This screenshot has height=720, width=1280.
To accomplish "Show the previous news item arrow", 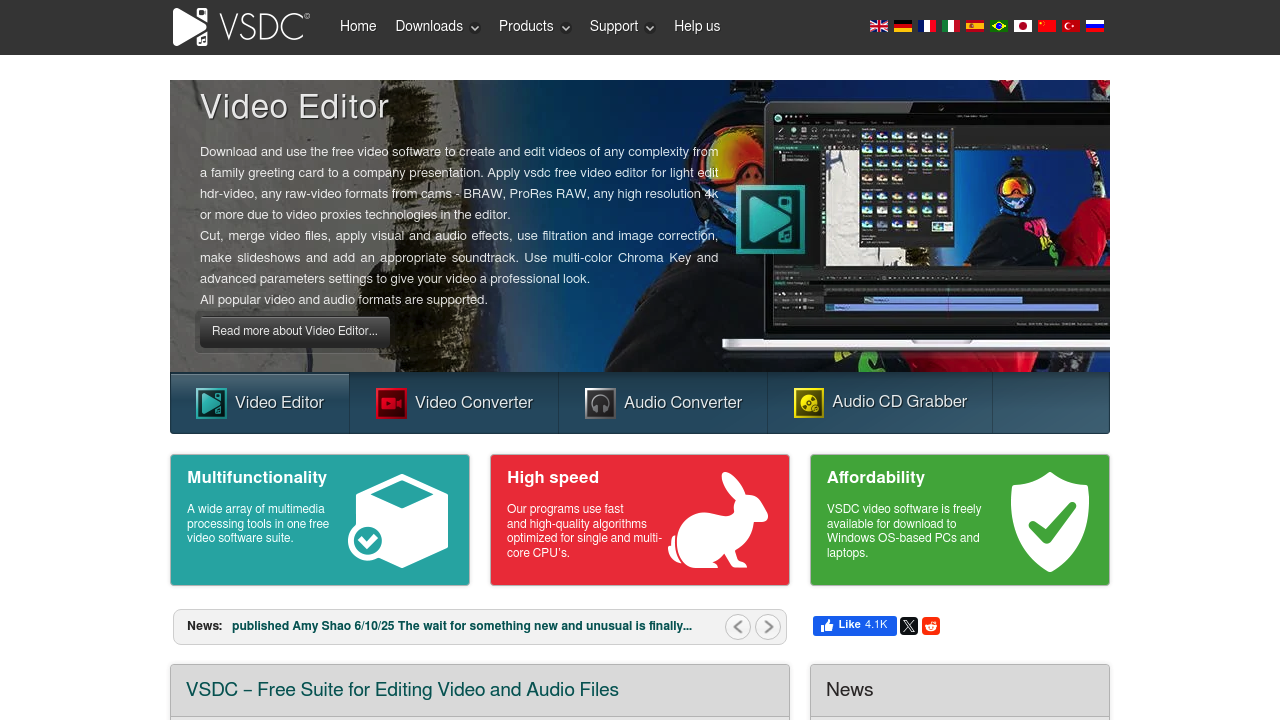I will point(738,627).
